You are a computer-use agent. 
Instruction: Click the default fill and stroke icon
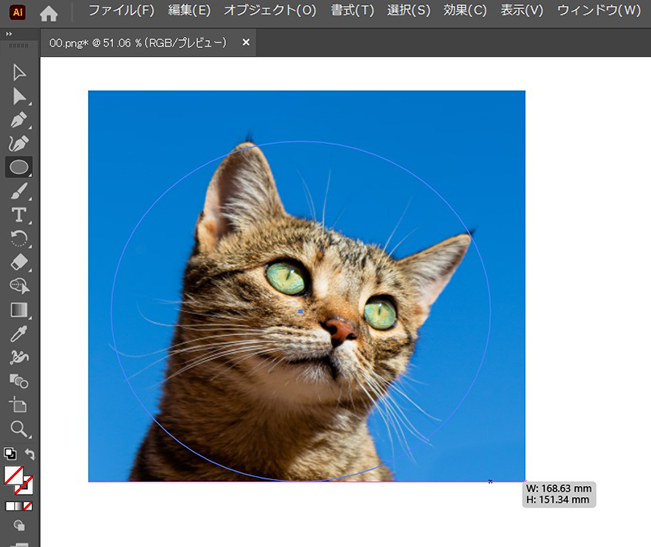(x=10, y=453)
